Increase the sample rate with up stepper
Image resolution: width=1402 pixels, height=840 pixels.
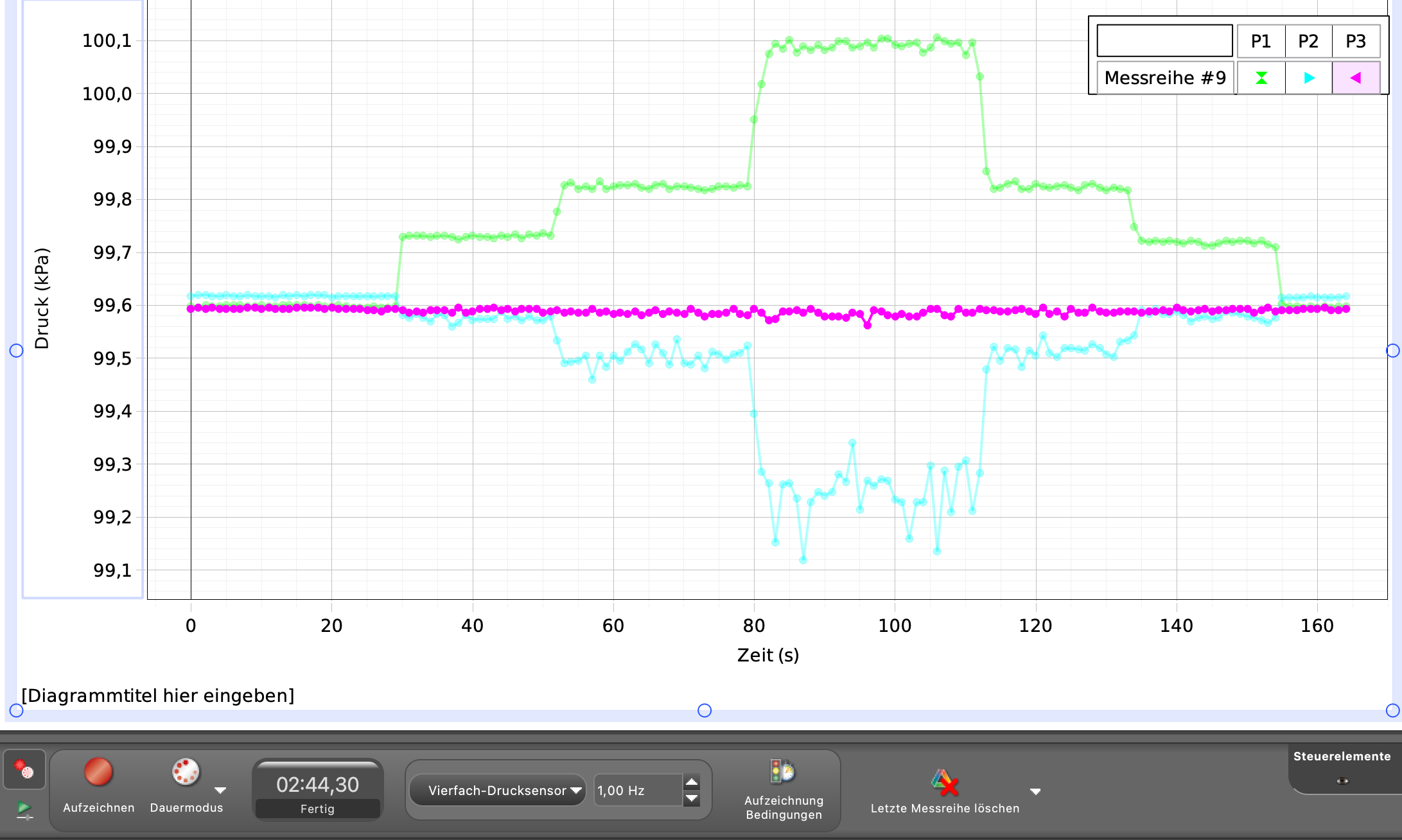coord(692,782)
